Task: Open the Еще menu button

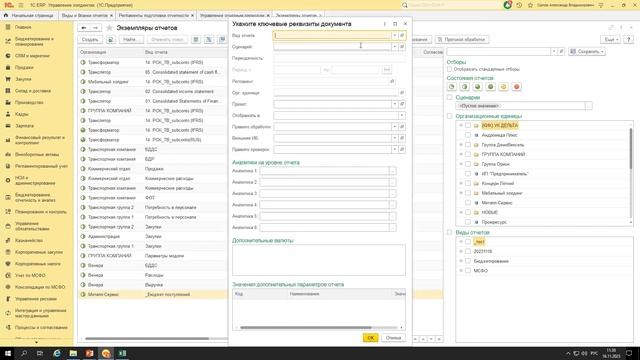Action: (610, 40)
